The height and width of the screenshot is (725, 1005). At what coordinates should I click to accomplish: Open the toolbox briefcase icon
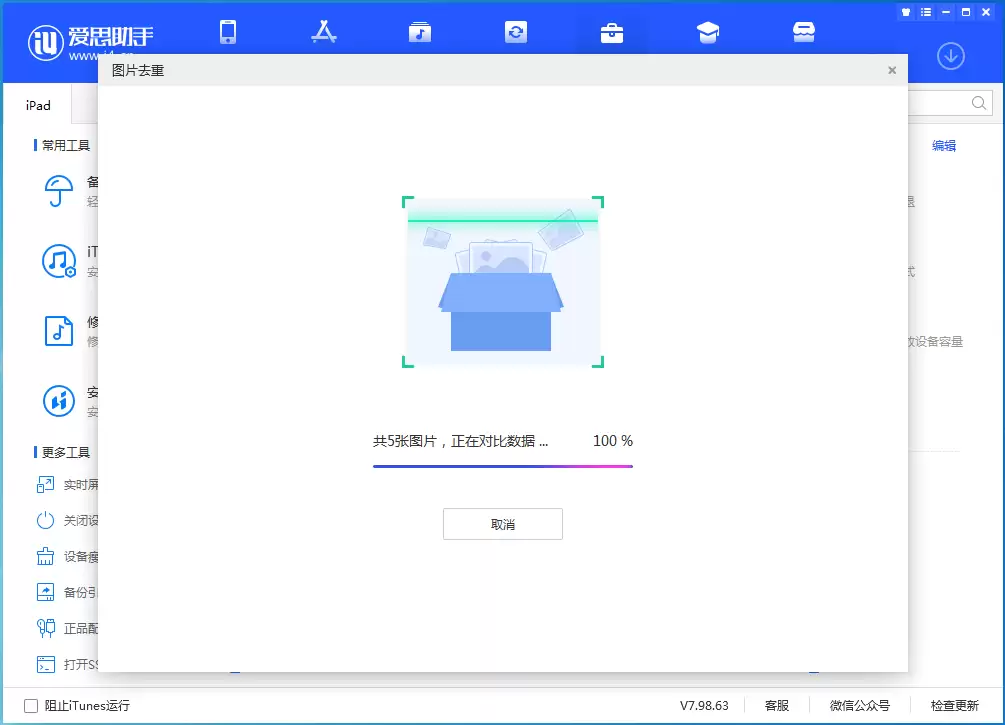pos(611,33)
